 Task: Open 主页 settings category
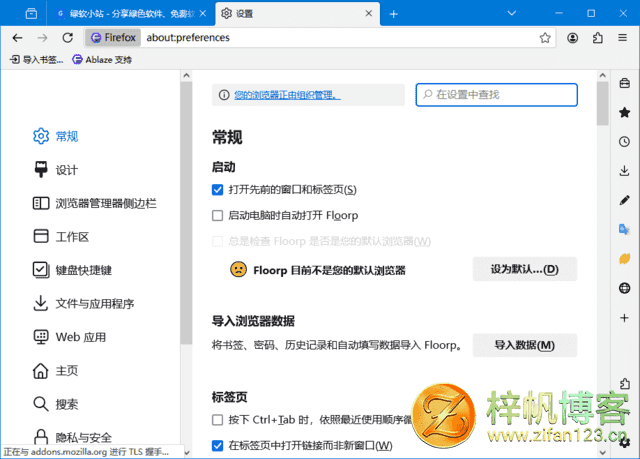[56, 370]
